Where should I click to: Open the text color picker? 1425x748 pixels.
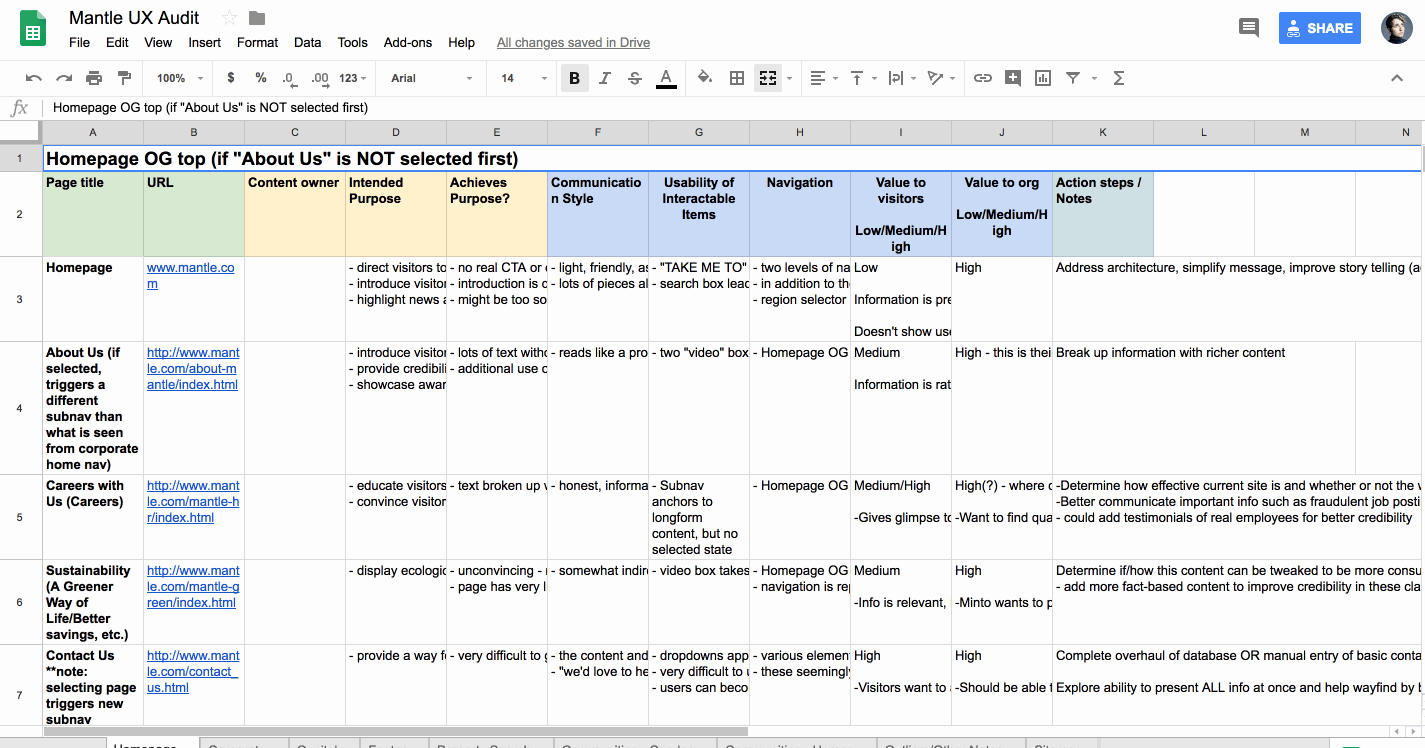pos(666,78)
